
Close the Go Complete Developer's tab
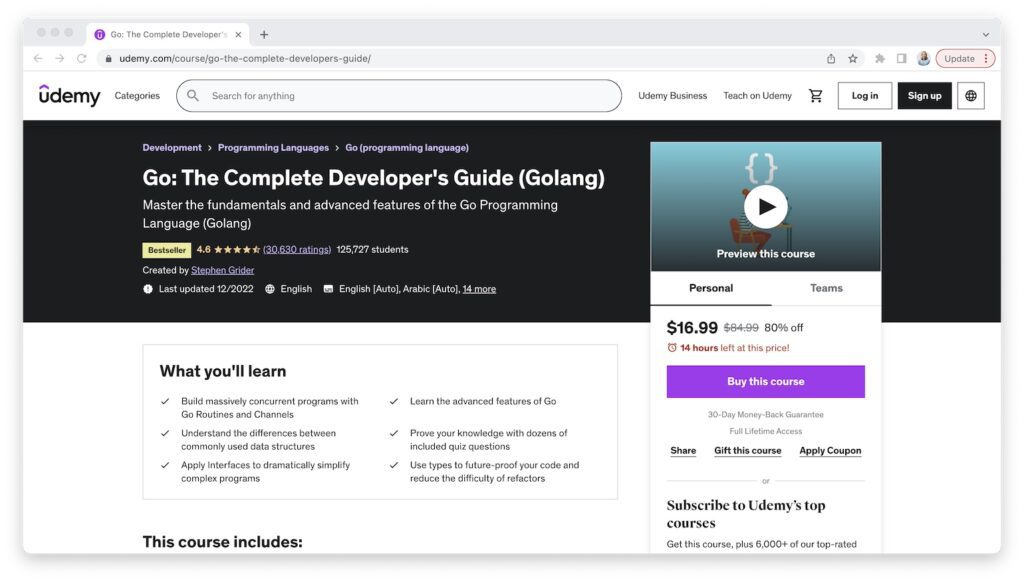pyautogui.click(x=238, y=35)
